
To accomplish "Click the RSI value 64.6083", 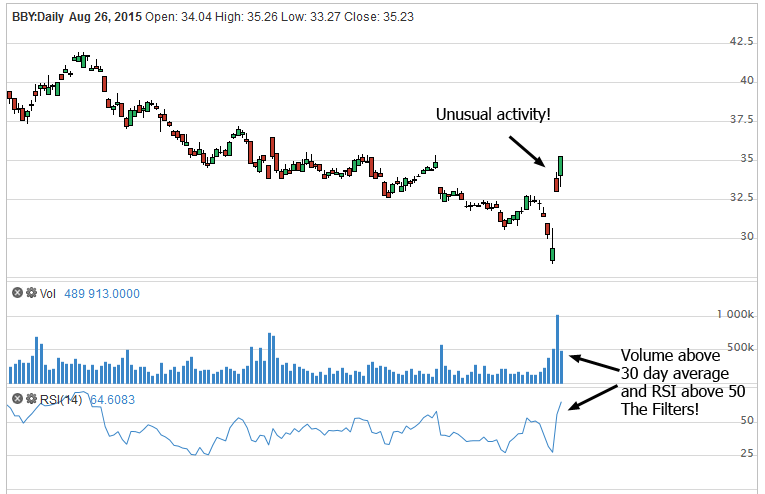I will coord(112,399).
